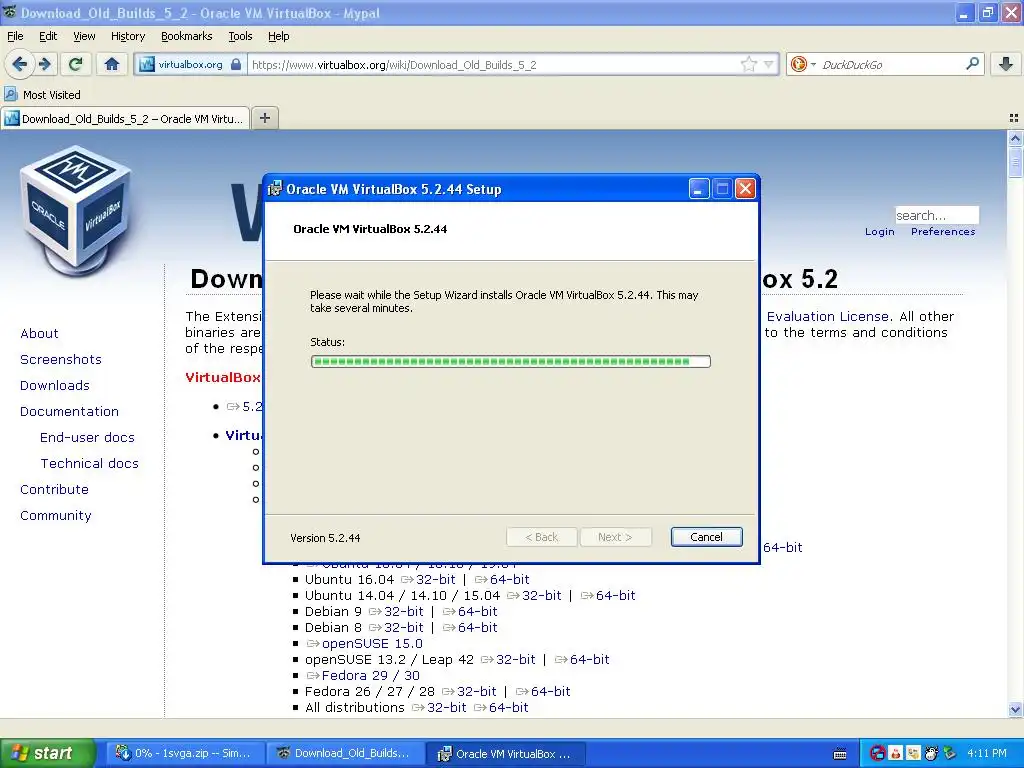Open the File menu
This screenshot has height=768, width=1024.
coord(15,36)
